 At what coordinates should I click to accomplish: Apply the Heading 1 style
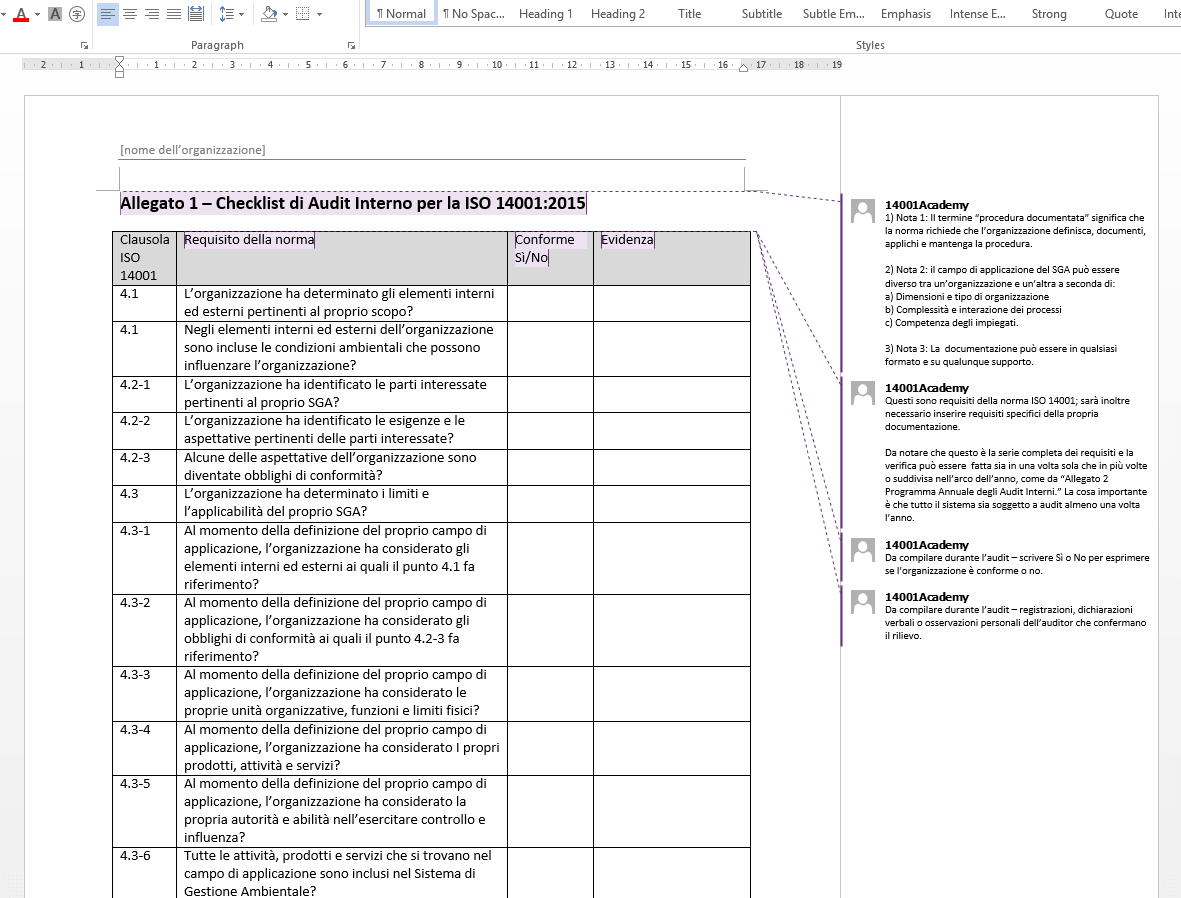[546, 14]
